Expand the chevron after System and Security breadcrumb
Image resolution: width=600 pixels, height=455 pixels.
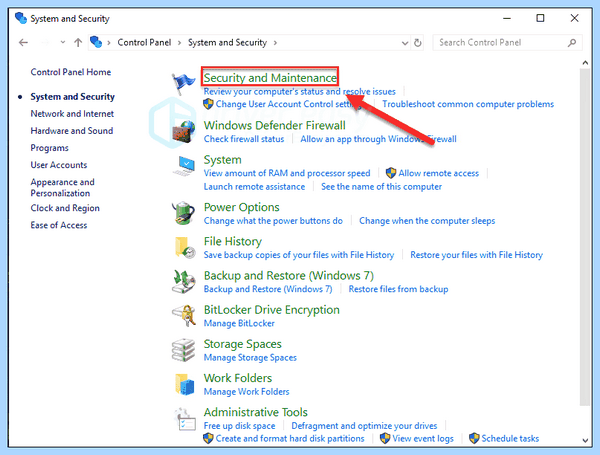pos(275,42)
